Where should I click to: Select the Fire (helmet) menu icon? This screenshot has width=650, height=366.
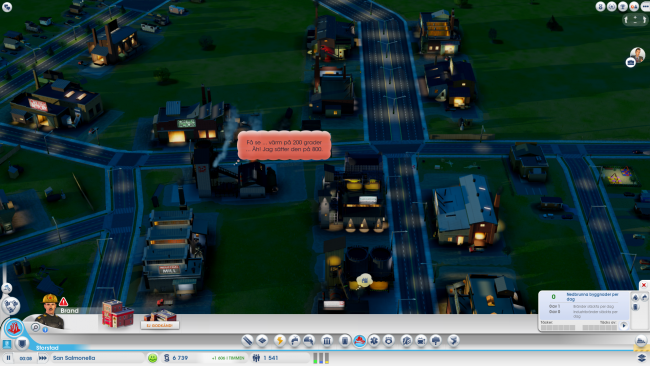pos(359,341)
